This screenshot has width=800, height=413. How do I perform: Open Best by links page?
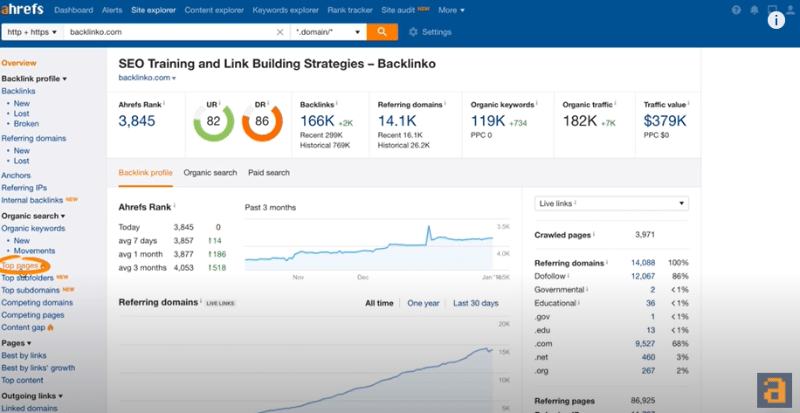tap(24, 355)
